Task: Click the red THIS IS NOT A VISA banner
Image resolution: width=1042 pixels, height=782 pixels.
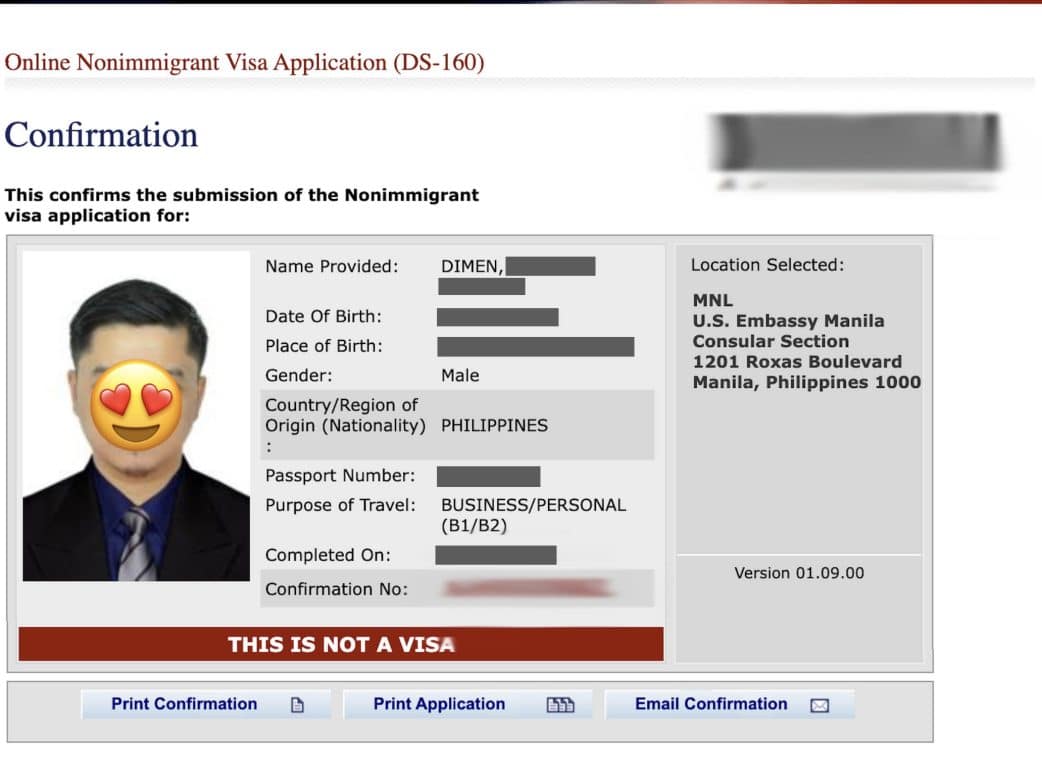Action: [341, 644]
